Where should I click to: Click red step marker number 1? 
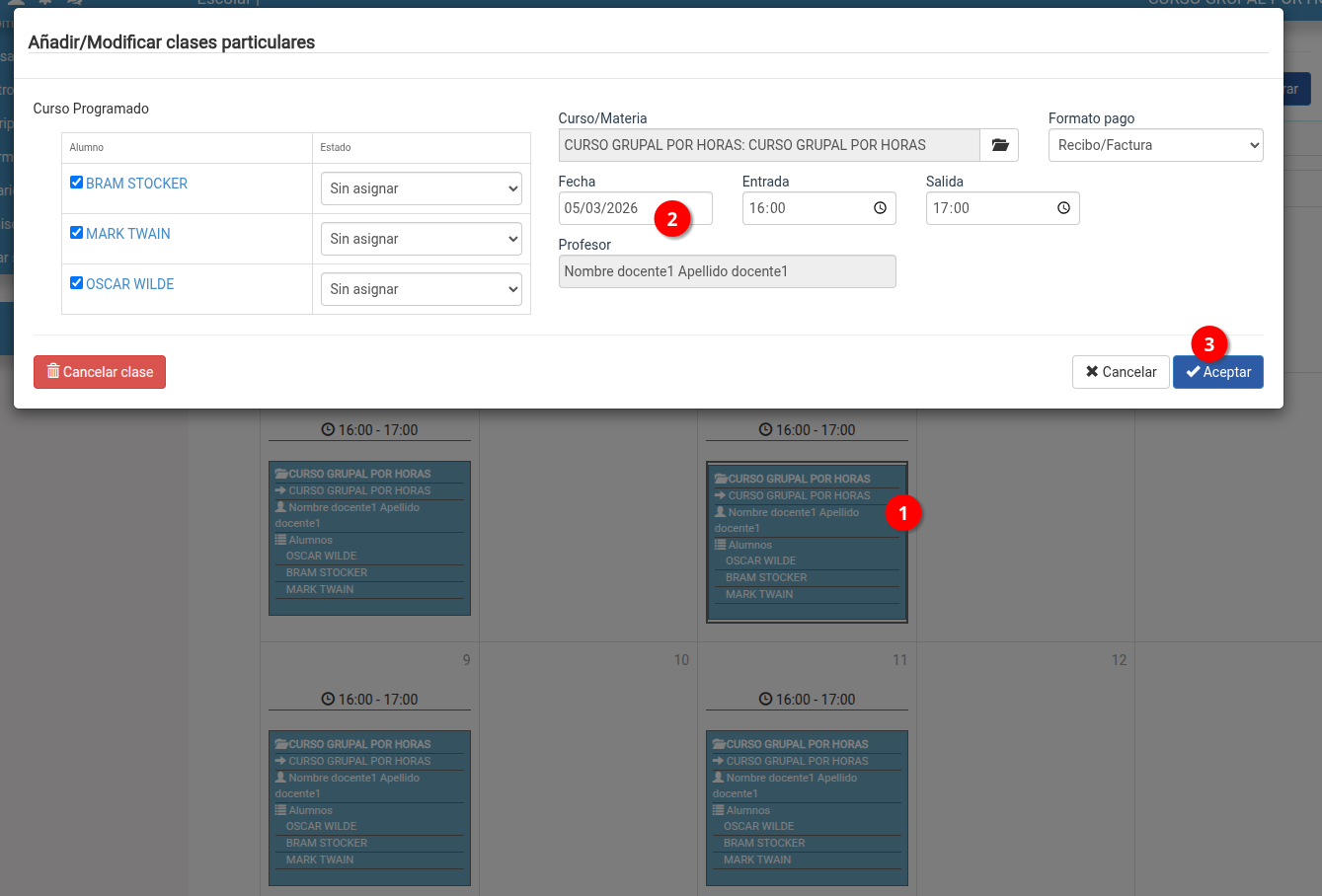click(902, 513)
